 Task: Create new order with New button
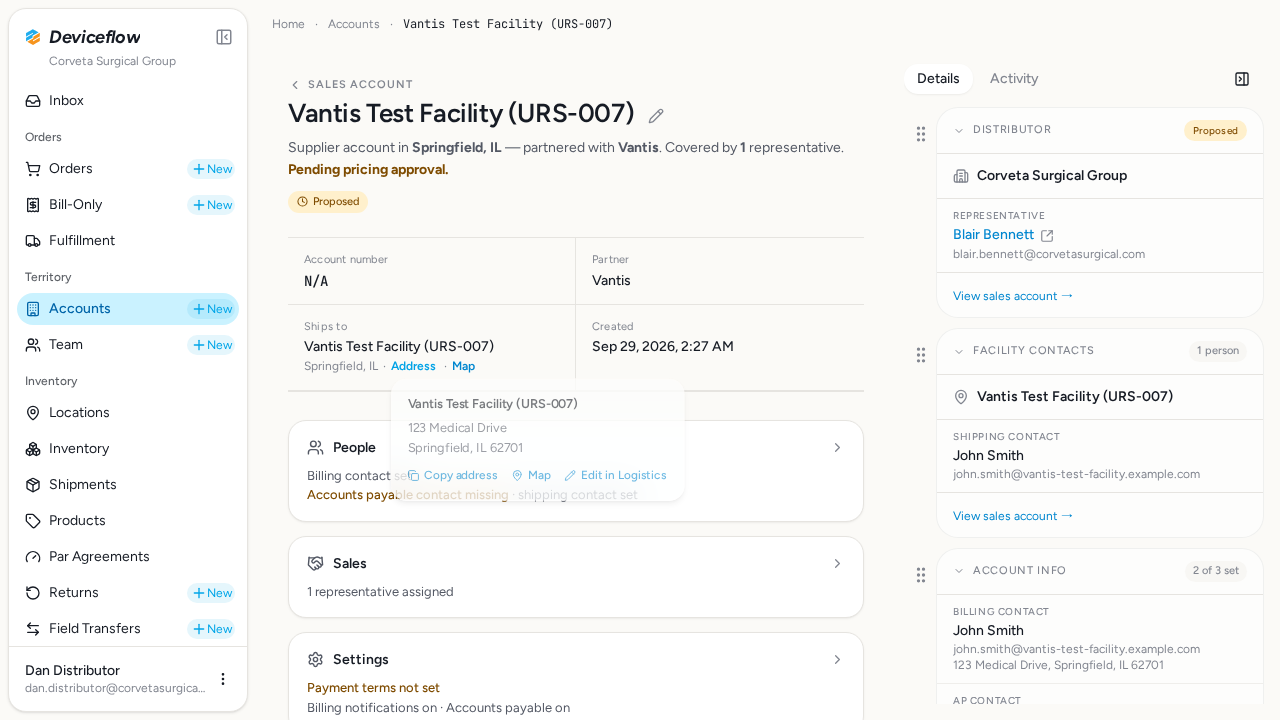coord(212,169)
